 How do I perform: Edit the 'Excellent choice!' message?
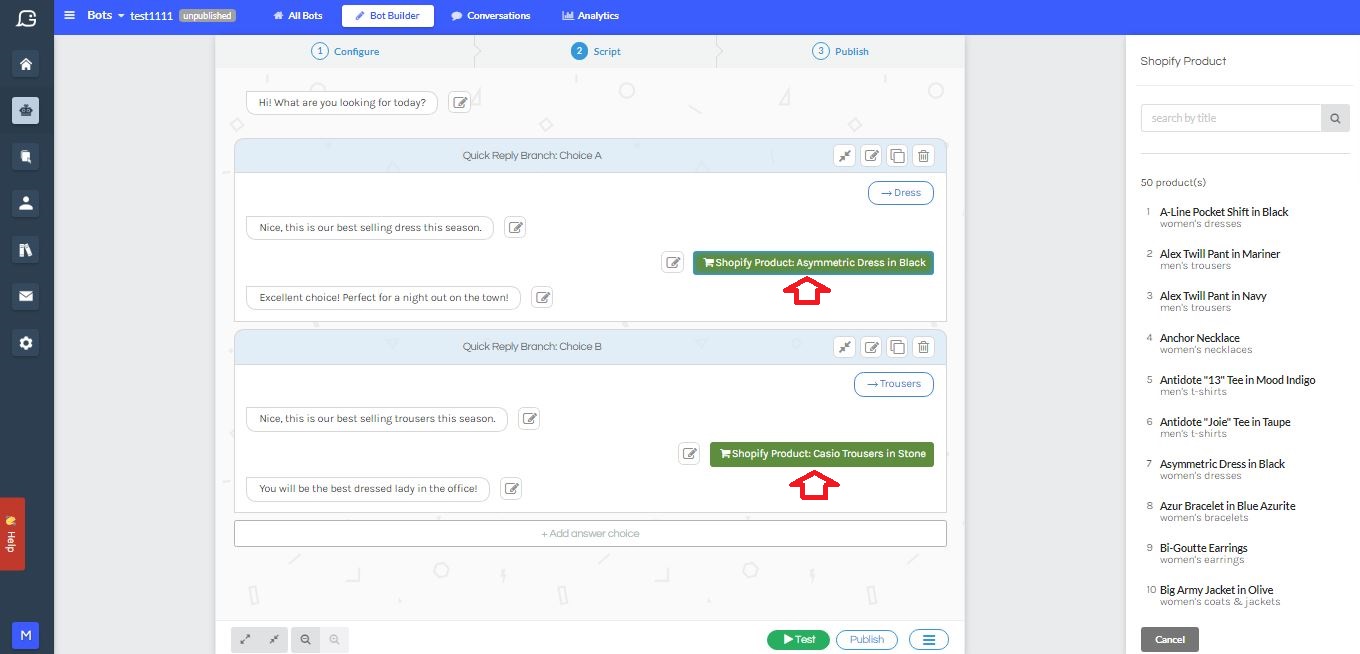(542, 297)
